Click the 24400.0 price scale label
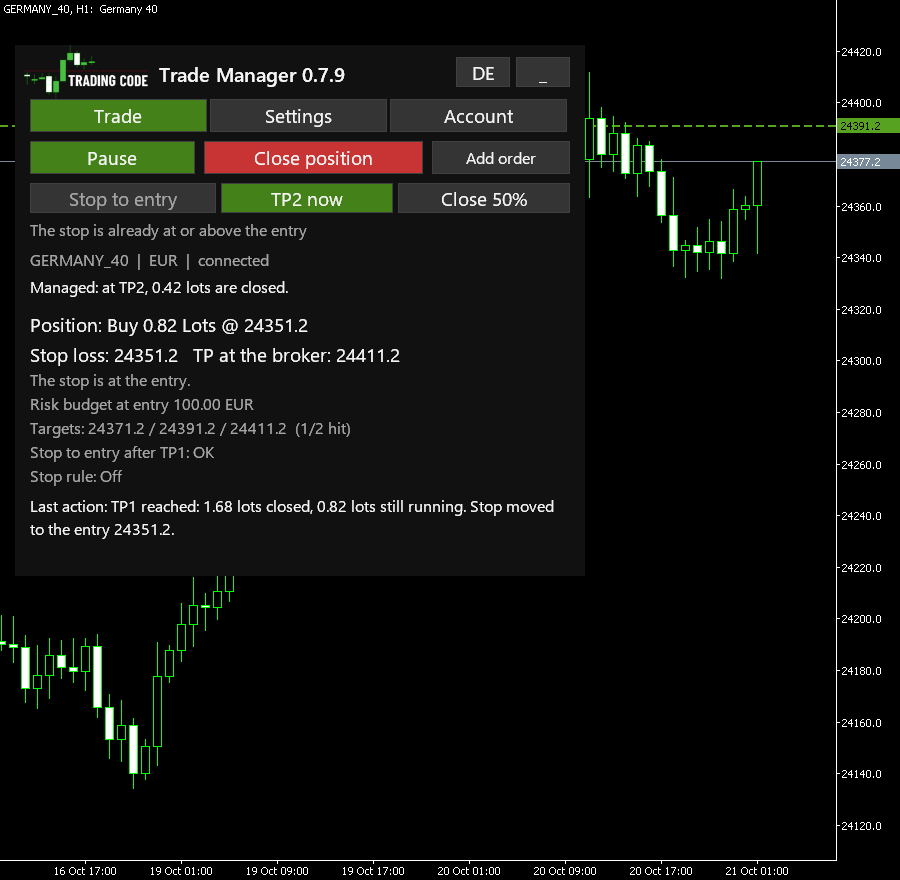900x880 pixels. coord(860,103)
